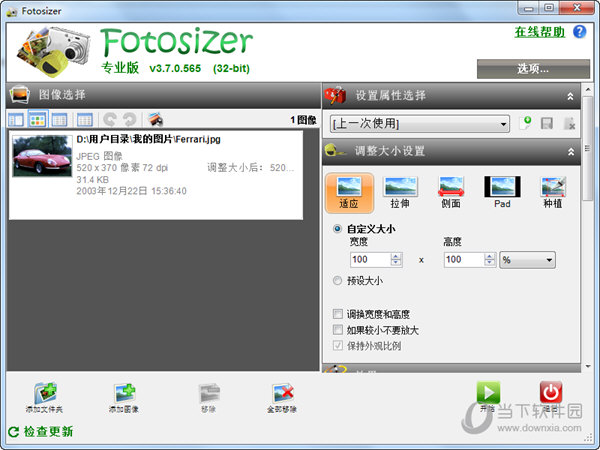Select the thumbnail grid view icon
The height and width of the screenshot is (450, 600).
pos(38,120)
